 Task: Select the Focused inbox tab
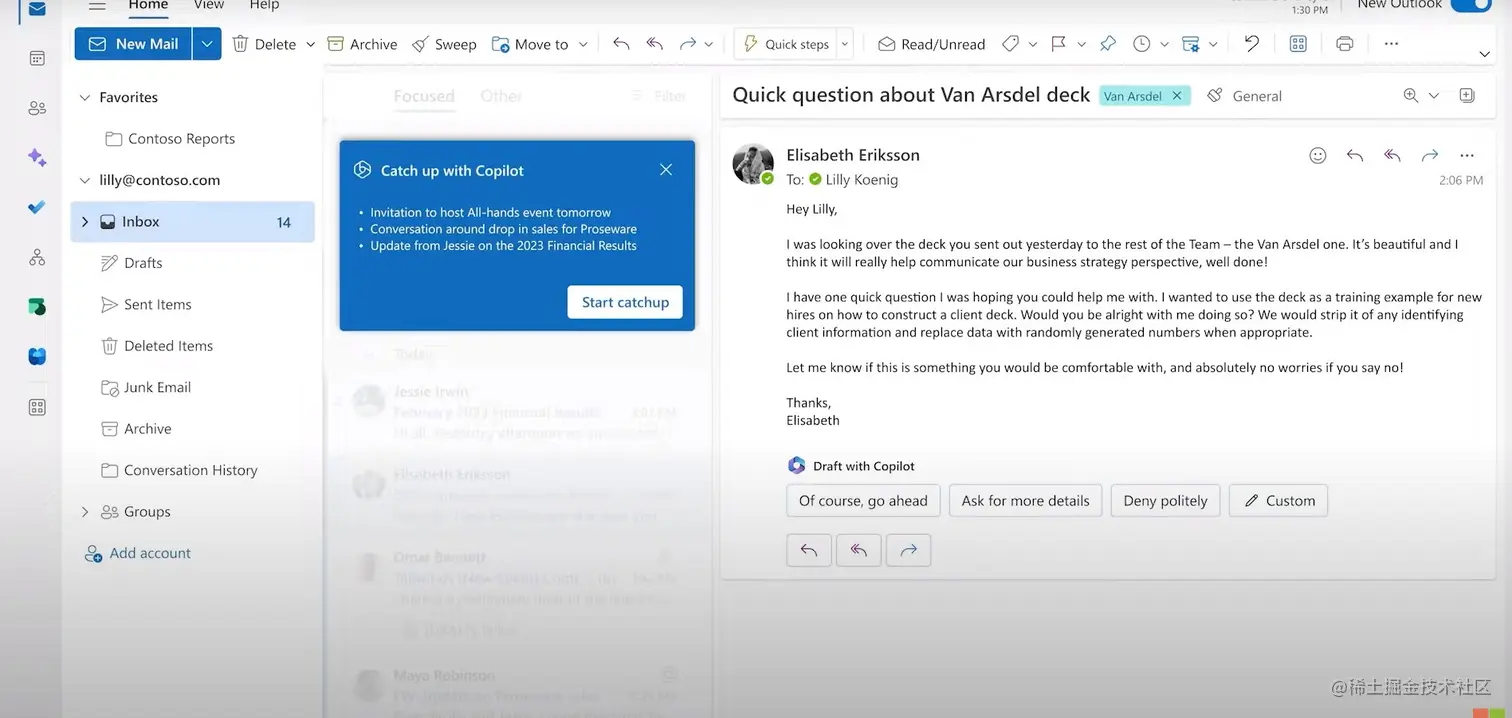tap(424, 96)
